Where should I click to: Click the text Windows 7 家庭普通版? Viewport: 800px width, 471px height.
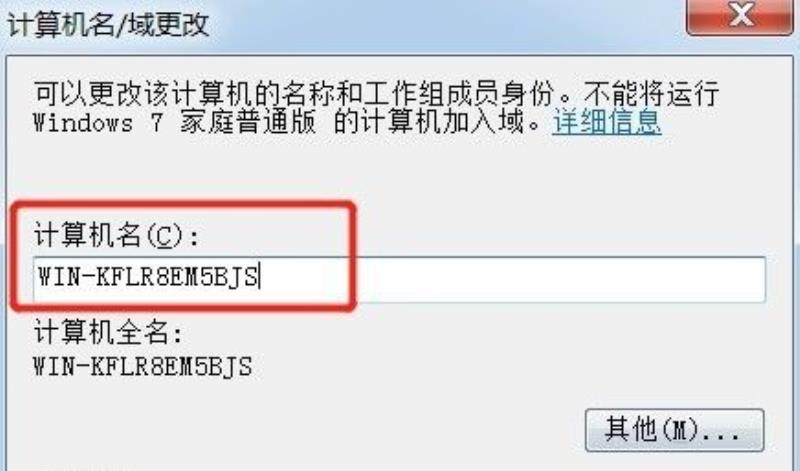[174, 122]
